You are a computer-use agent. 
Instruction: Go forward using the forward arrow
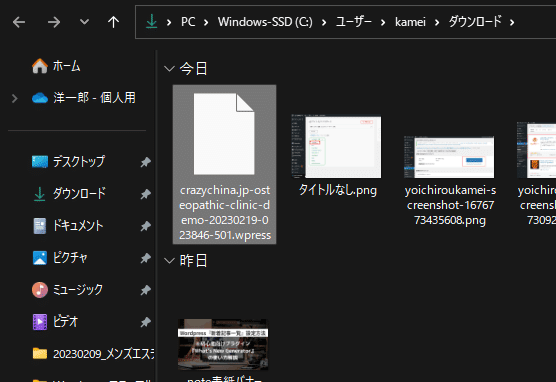point(54,22)
